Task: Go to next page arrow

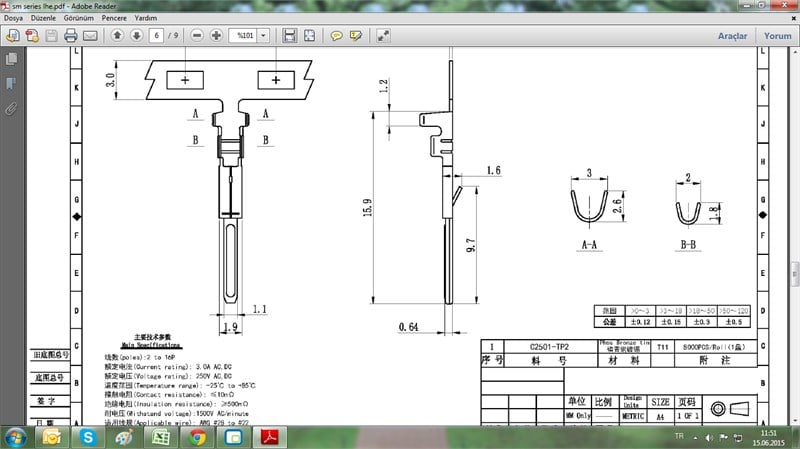Action: tap(137, 35)
